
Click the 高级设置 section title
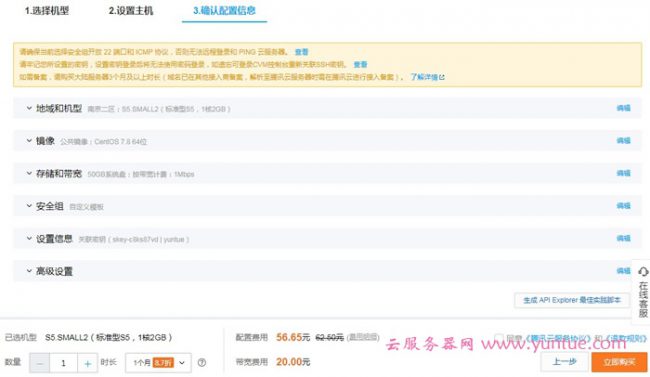click(x=54, y=271)
